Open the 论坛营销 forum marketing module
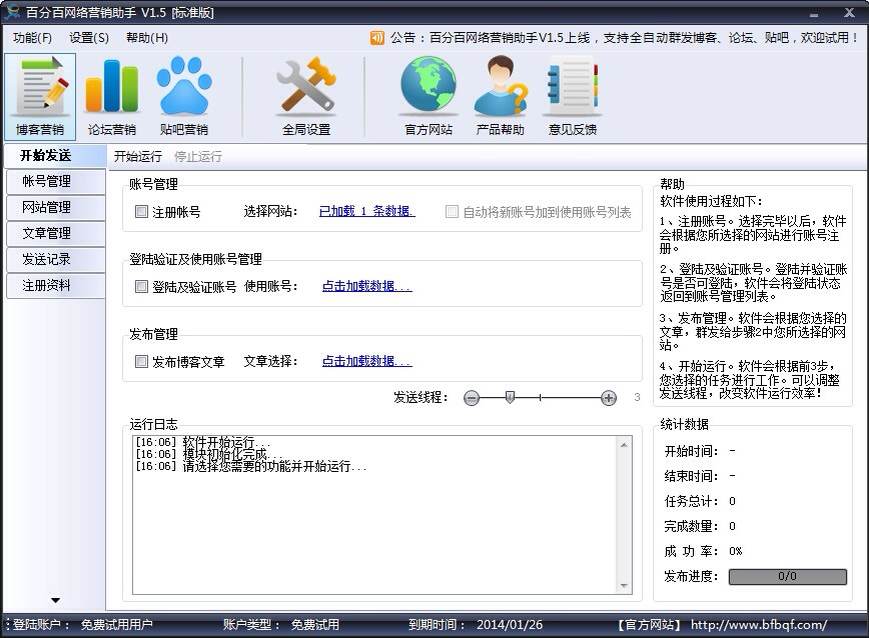869x638 pixels. (111, 96)
